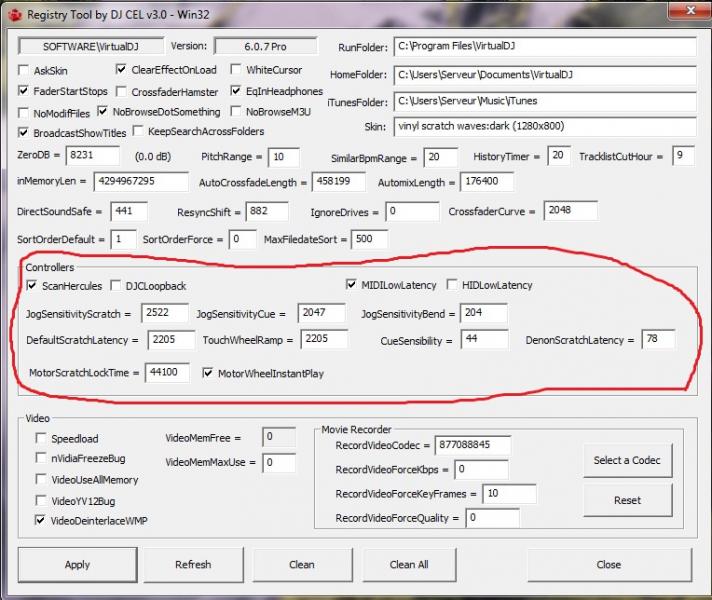The width and height of the screenshot is (712, 600).
Task: Click the Skin name field
Action: coord(545,127)
